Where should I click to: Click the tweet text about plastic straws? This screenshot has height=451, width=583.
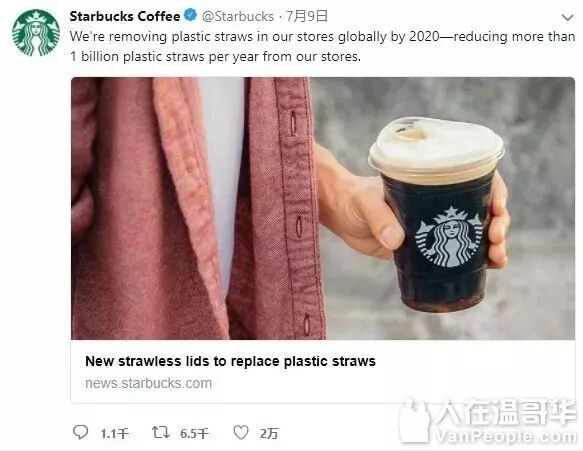coord(322,46)
